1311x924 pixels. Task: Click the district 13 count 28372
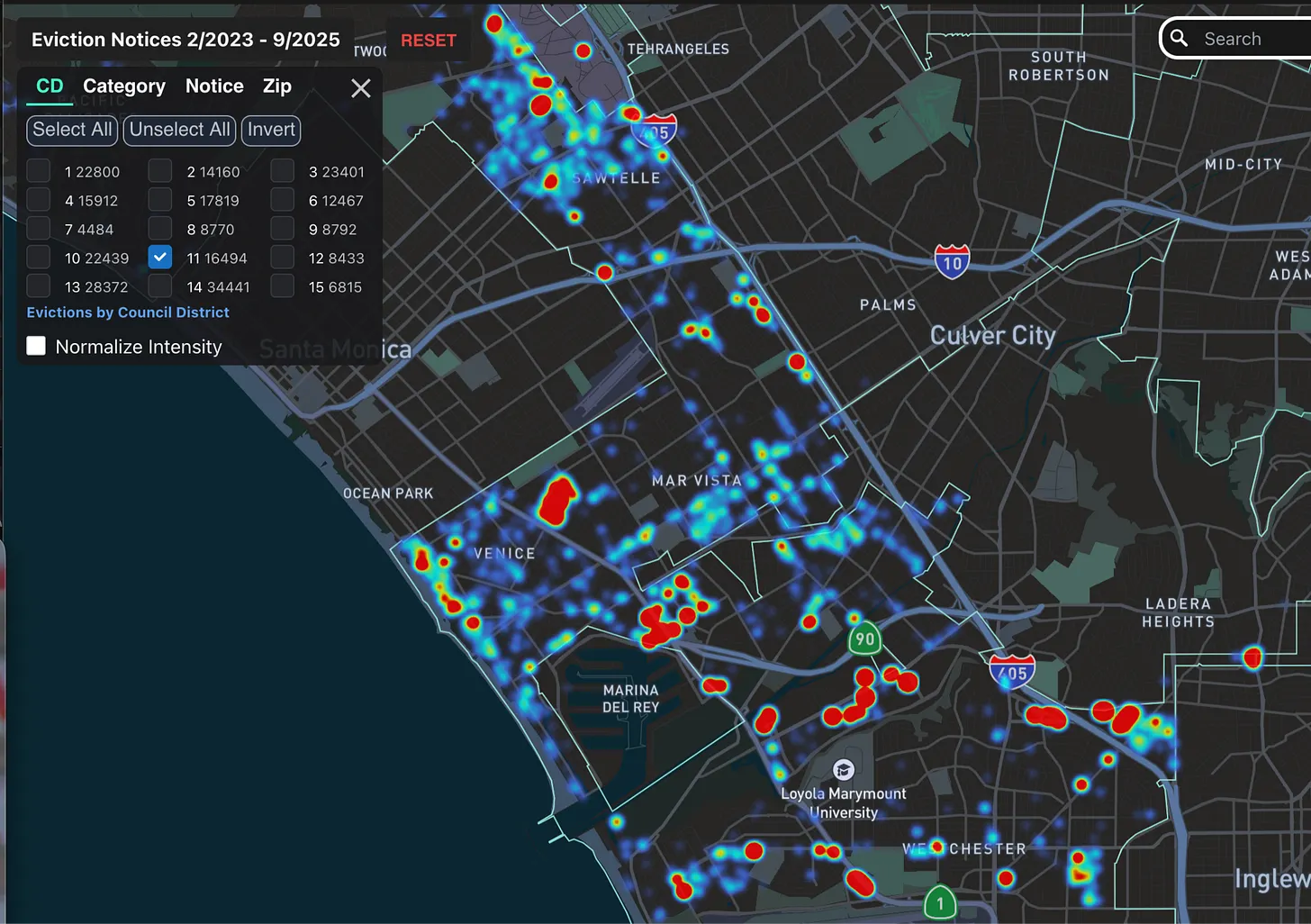coord(106,287)
